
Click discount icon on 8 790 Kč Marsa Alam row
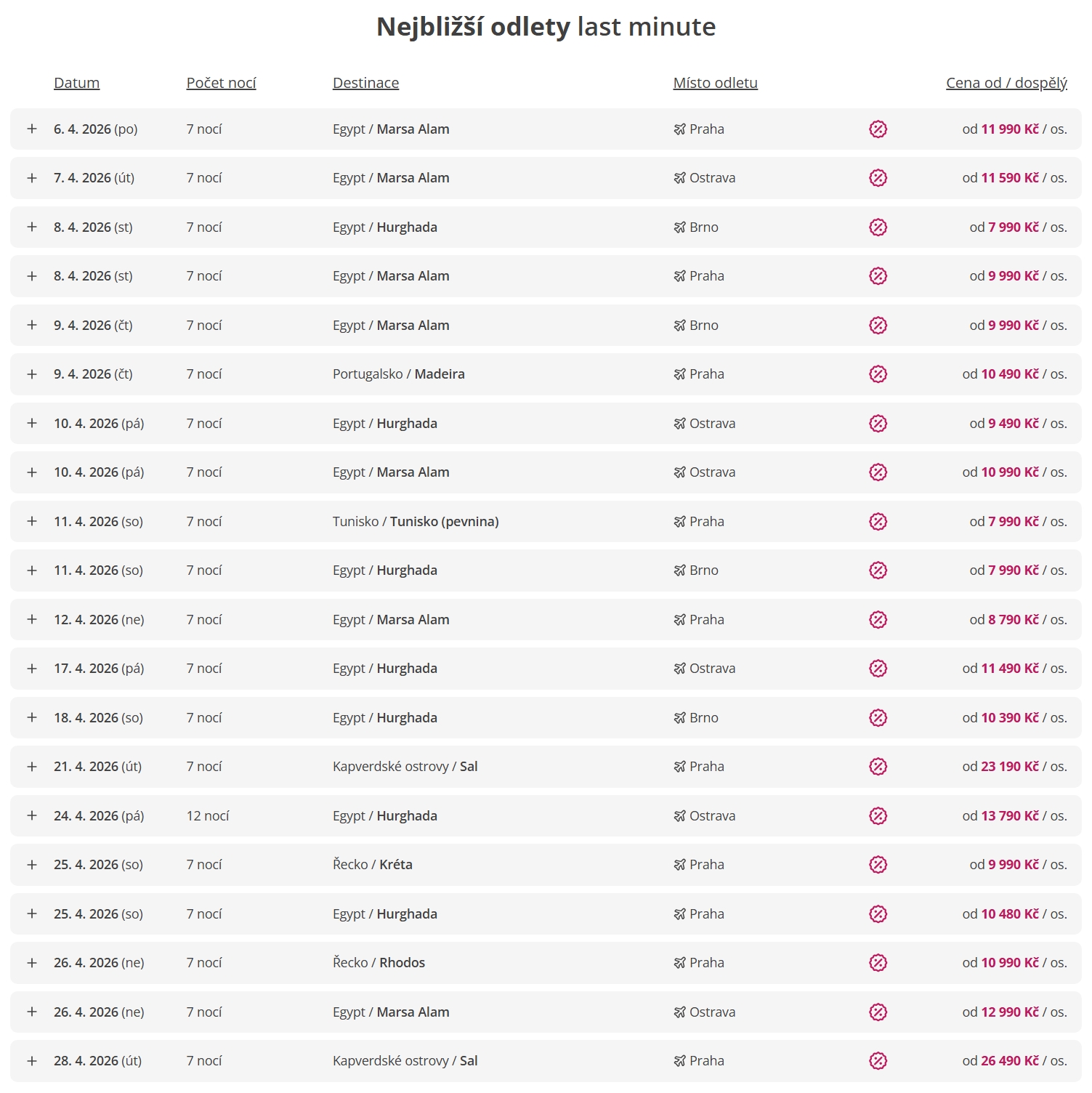[878, 620]
